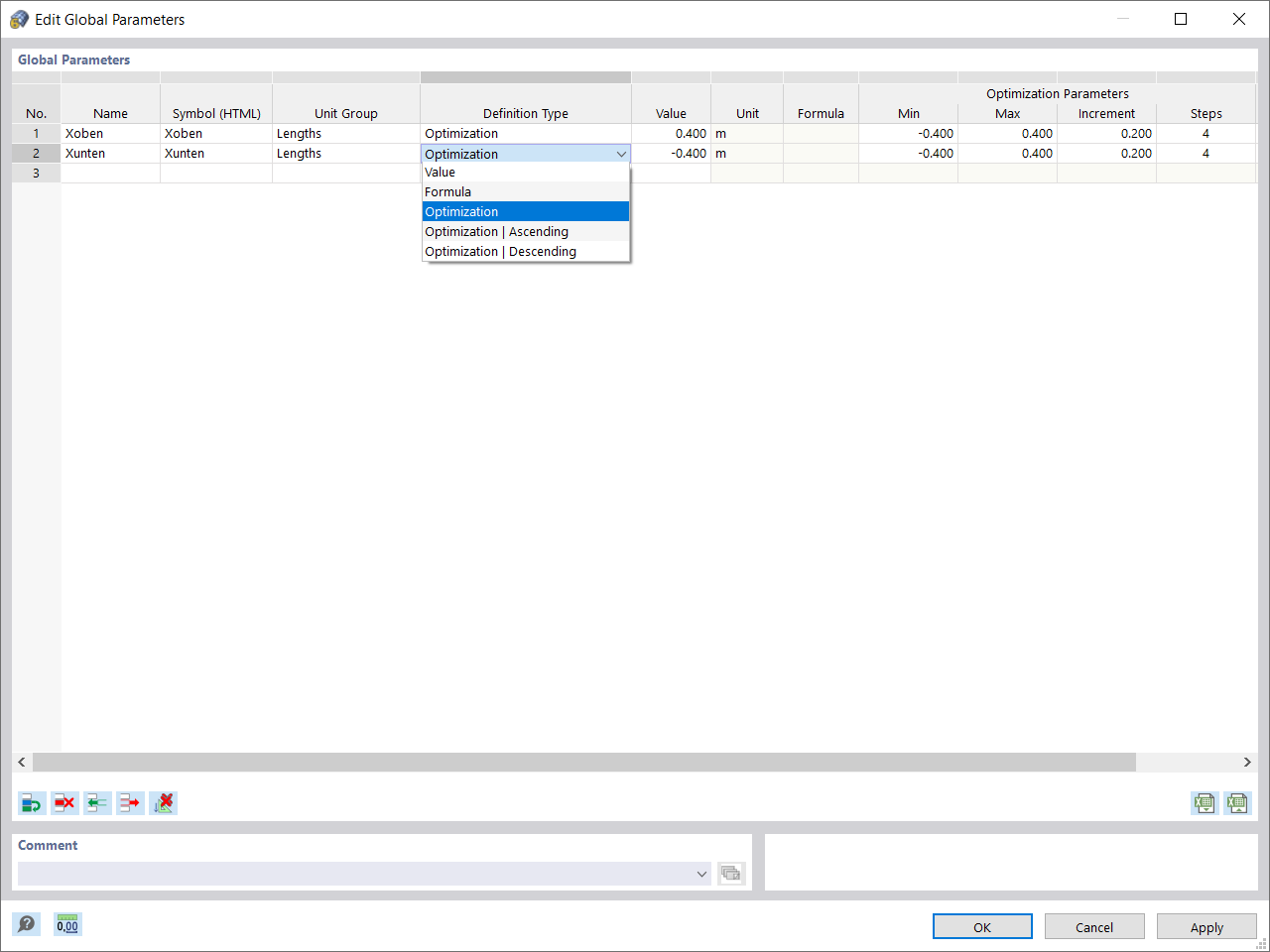1270x952 pixels.
Task: Click the Lengths unit group for Xunten
Action: [346, 154]
